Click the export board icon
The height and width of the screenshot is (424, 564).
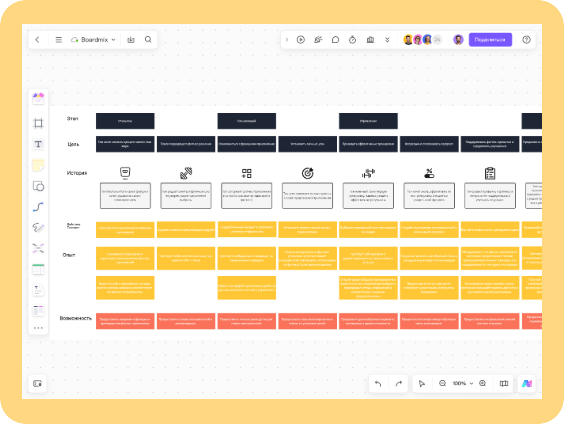coord(131,40)
